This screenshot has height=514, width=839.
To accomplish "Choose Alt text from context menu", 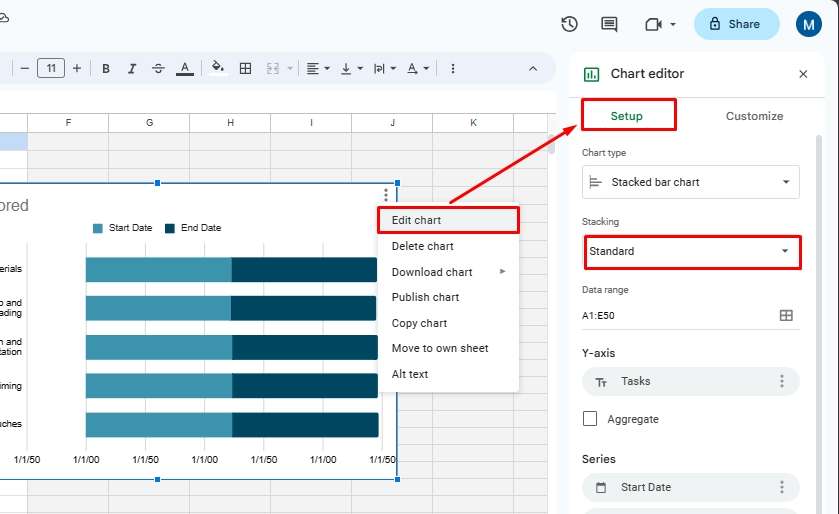I will click(x=448, y=374).
